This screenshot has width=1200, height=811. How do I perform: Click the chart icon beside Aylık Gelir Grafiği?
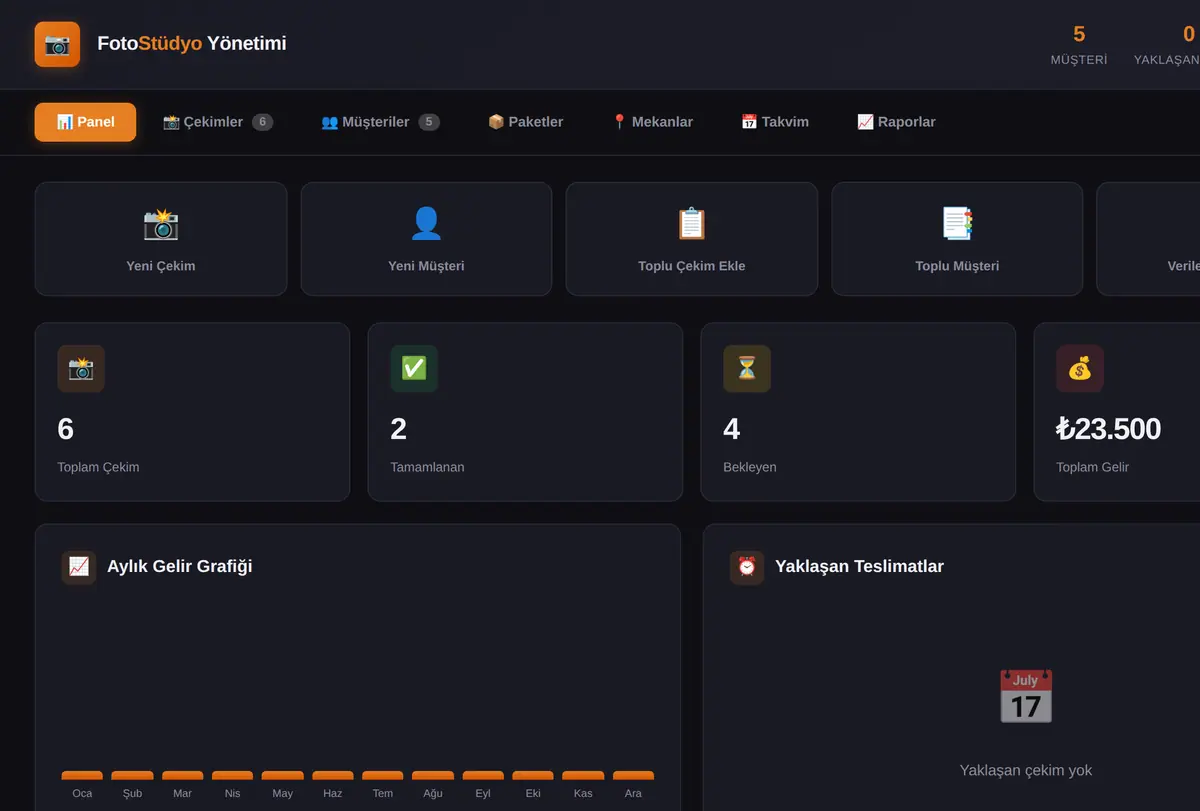[79, 567]
